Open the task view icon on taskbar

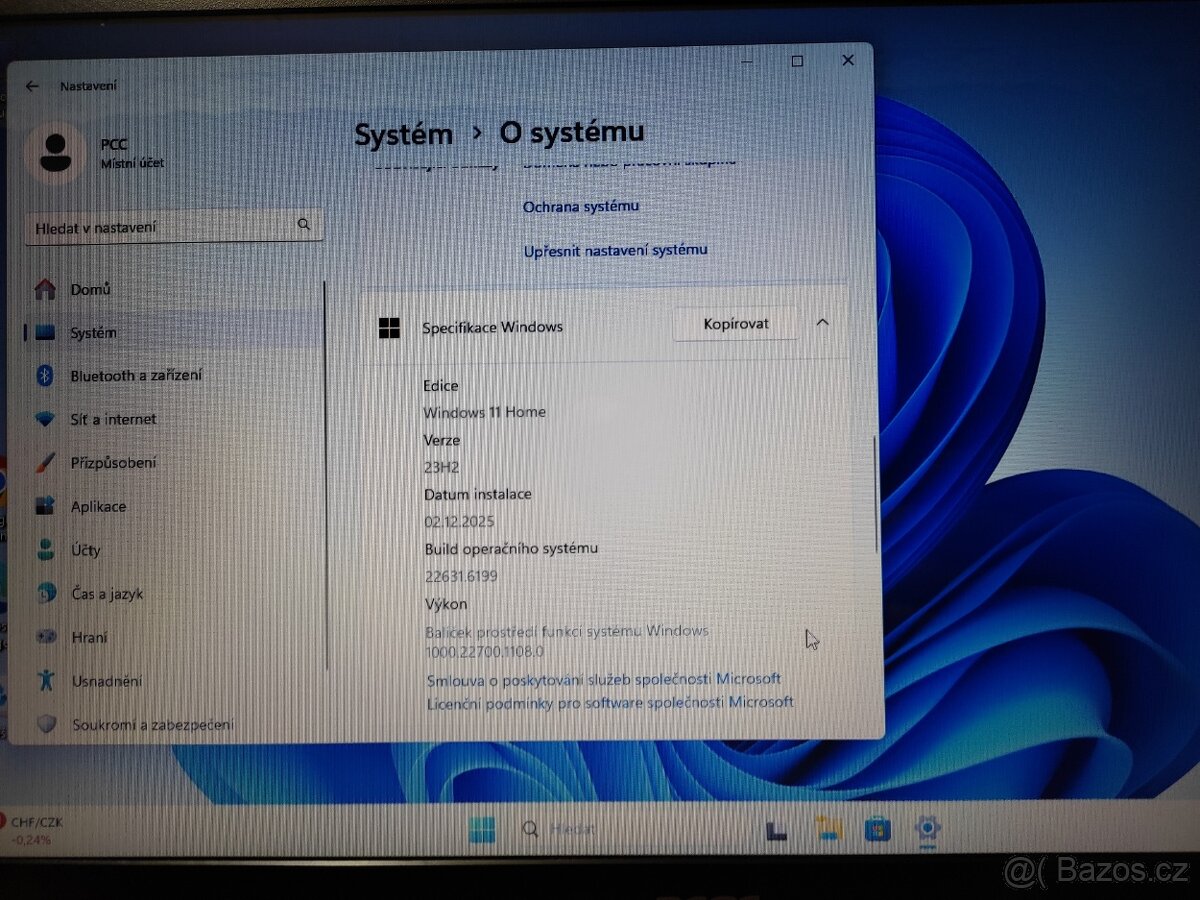777,830
